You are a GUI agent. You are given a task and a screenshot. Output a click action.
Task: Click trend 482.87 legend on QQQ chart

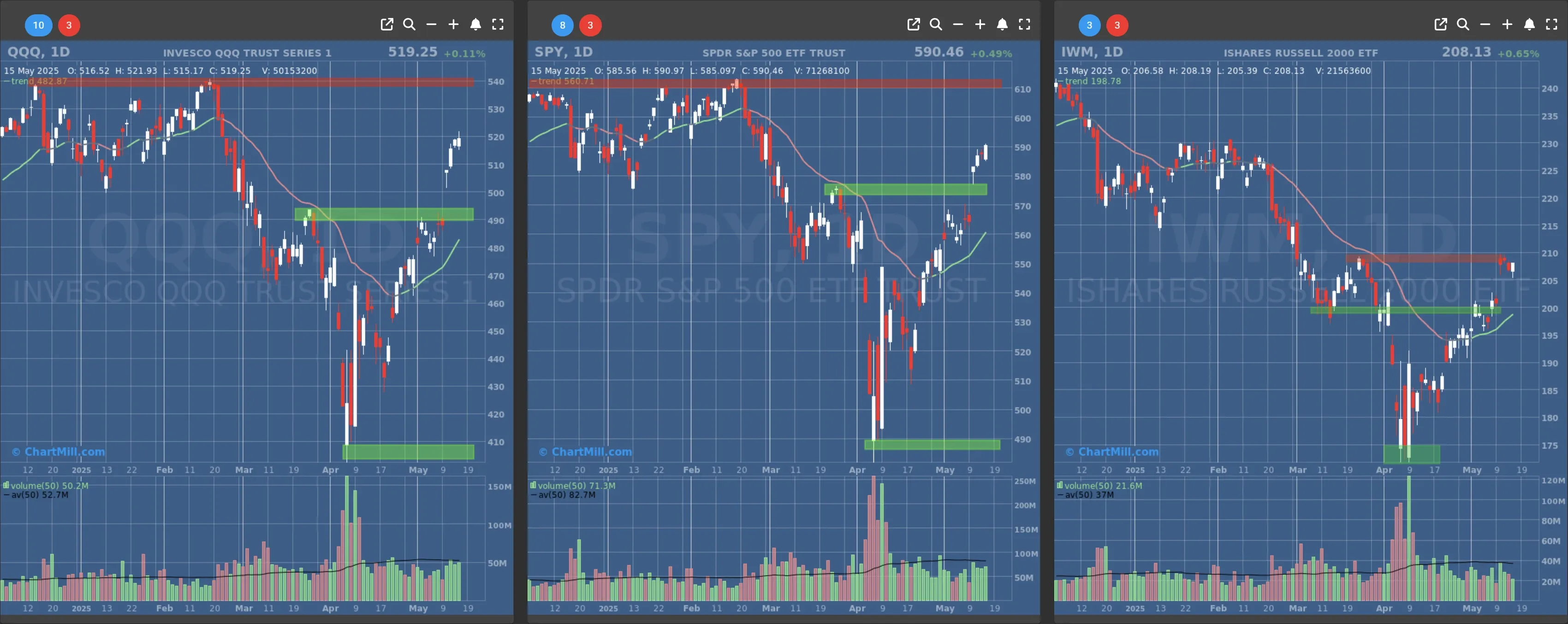click(x=36, y=81)
